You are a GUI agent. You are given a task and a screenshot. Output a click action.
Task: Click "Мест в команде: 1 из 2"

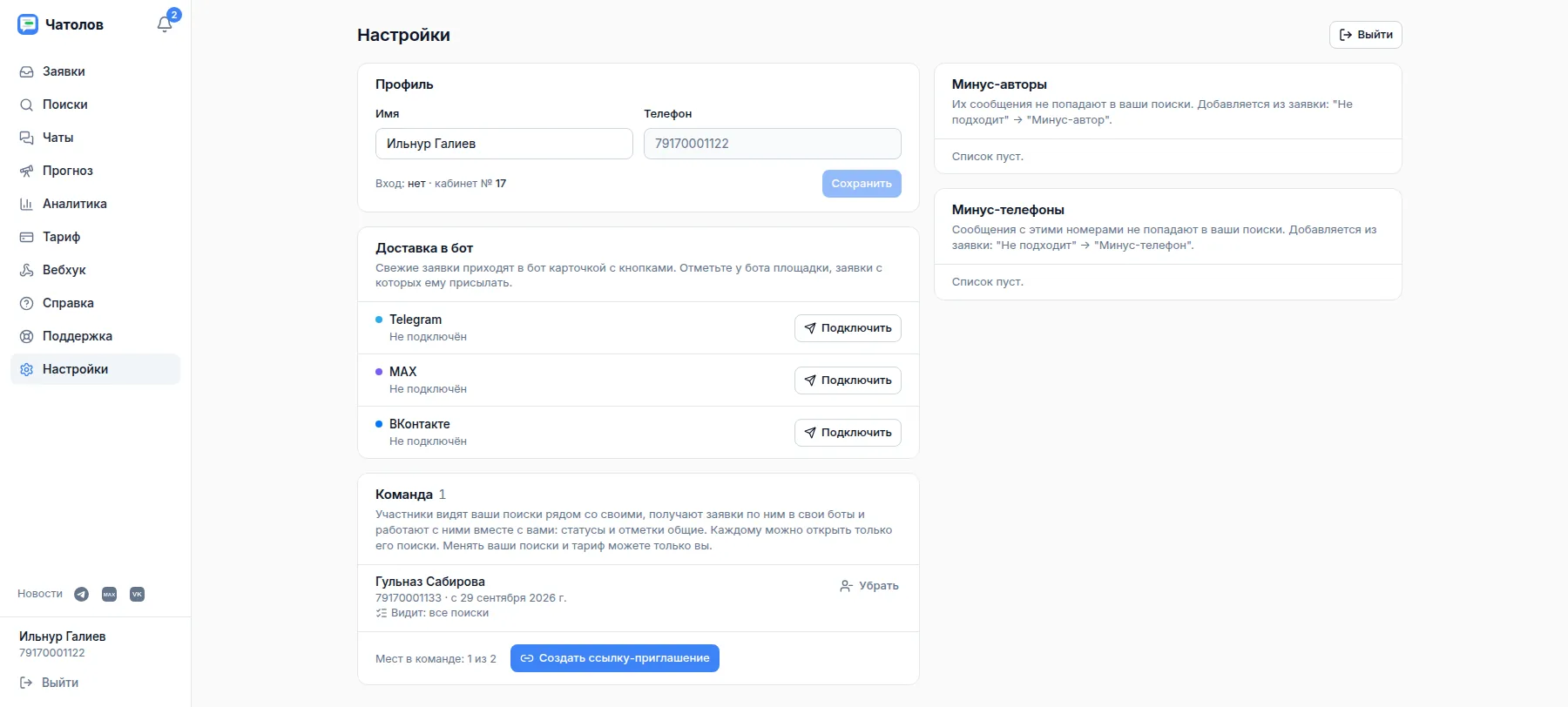[436, 659]
